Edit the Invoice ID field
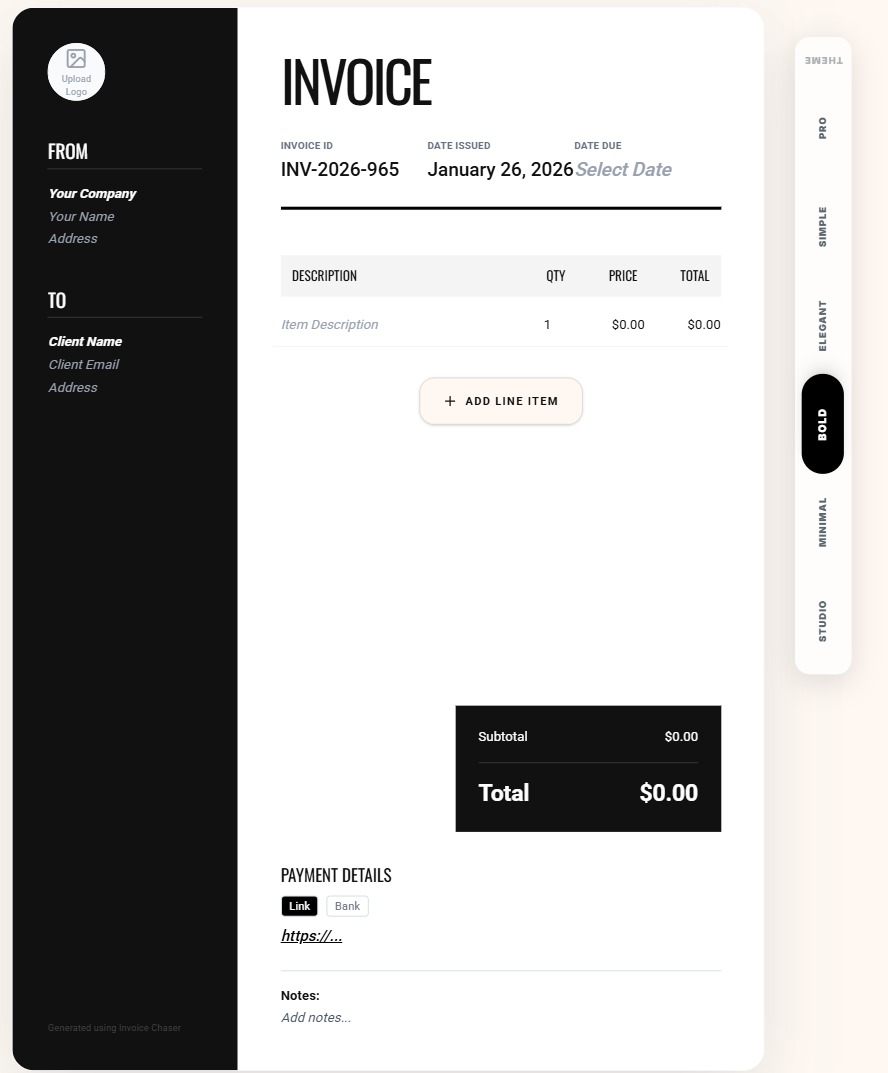This screenshot has width=888, height=1073. pyautogui.click(x=340, y=170)
